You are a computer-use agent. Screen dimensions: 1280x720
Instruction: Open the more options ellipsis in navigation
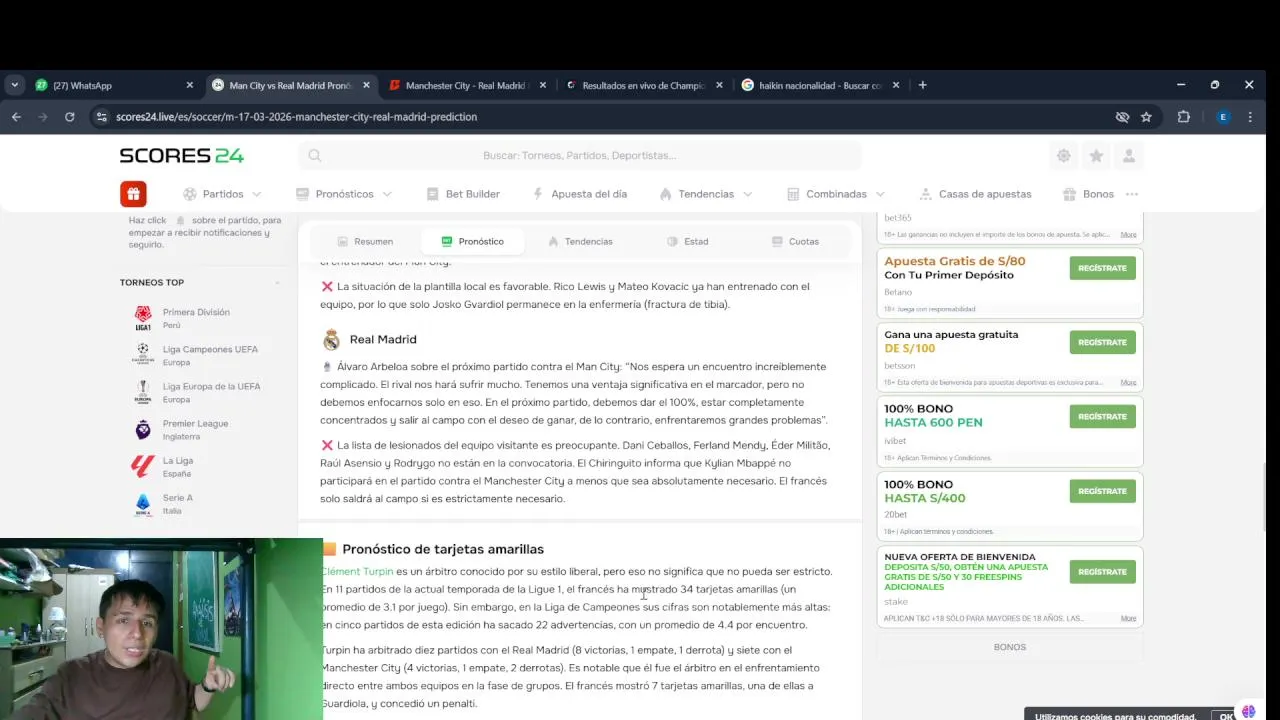(x=1132, y=194)
